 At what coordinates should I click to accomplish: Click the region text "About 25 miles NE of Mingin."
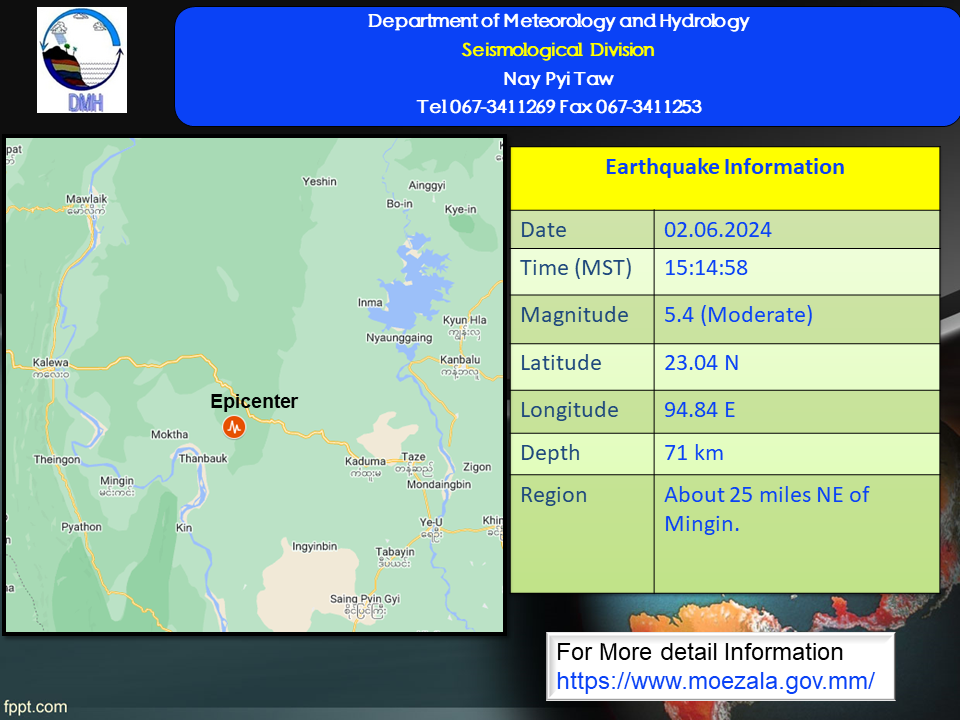[x=767, y=509]
